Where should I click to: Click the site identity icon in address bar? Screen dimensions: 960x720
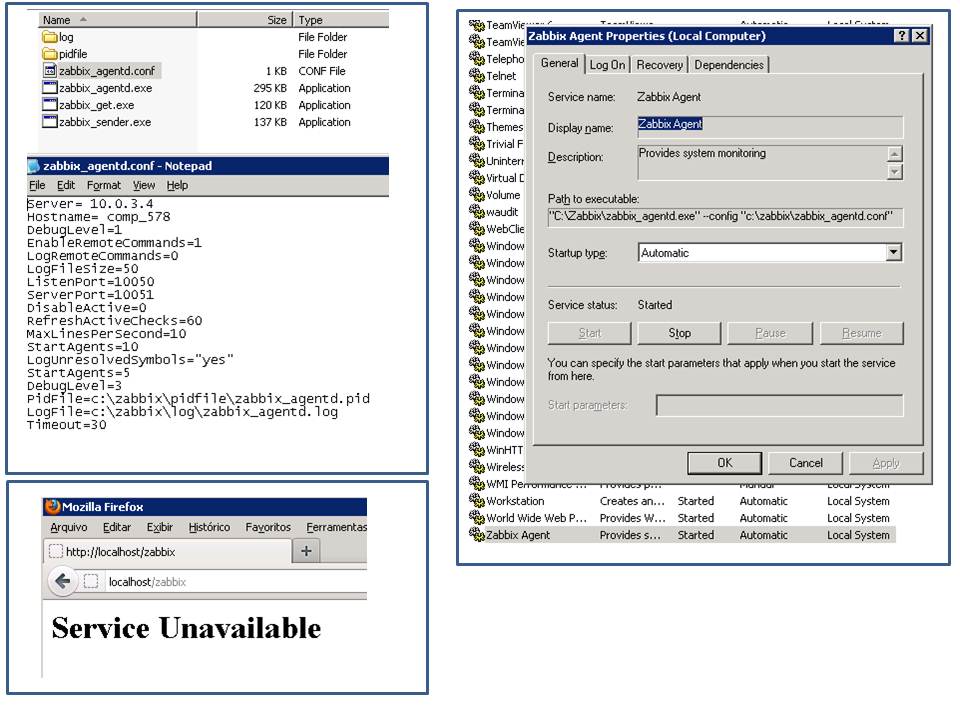(91, 581)
